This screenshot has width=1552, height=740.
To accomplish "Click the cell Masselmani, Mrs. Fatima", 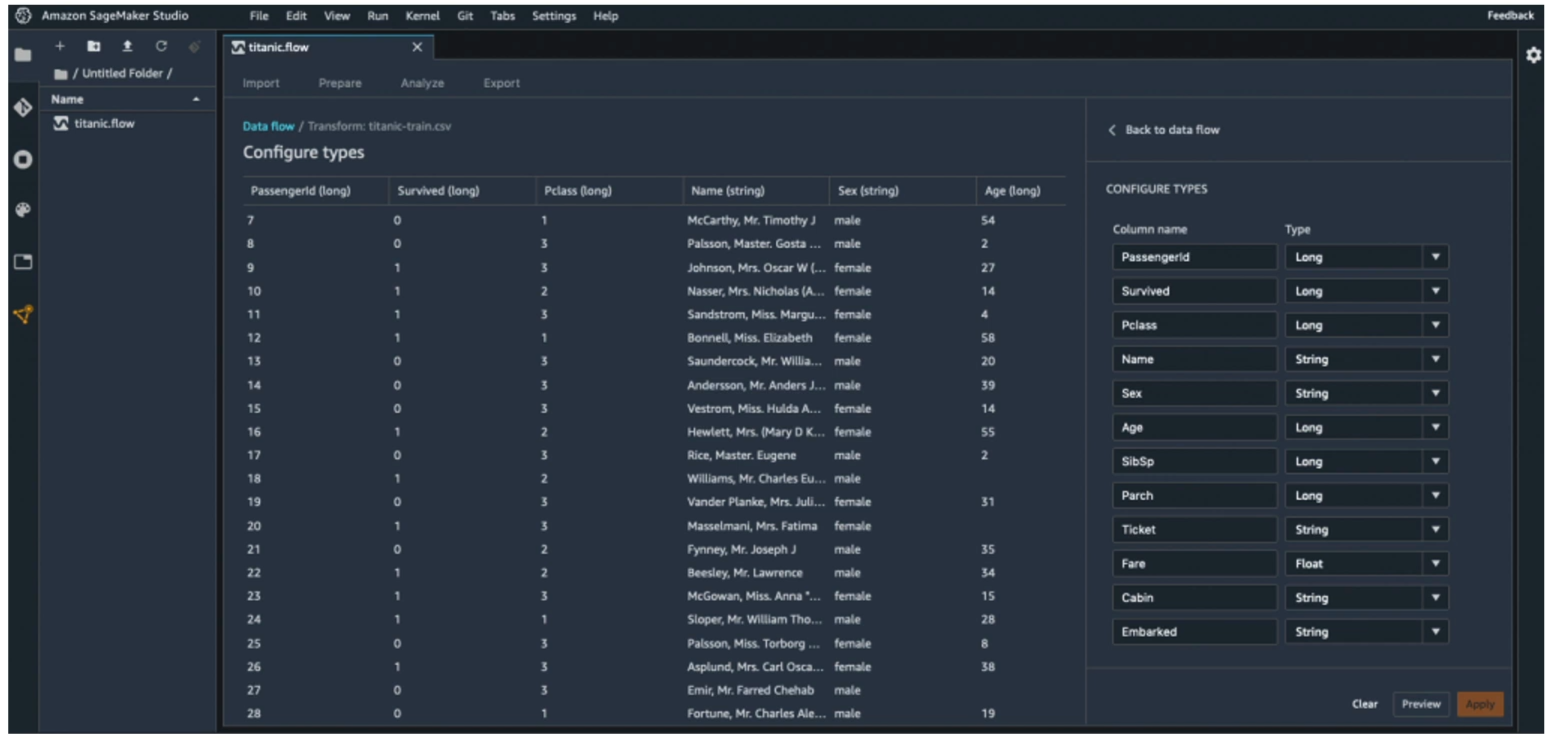I will point(752,526).
